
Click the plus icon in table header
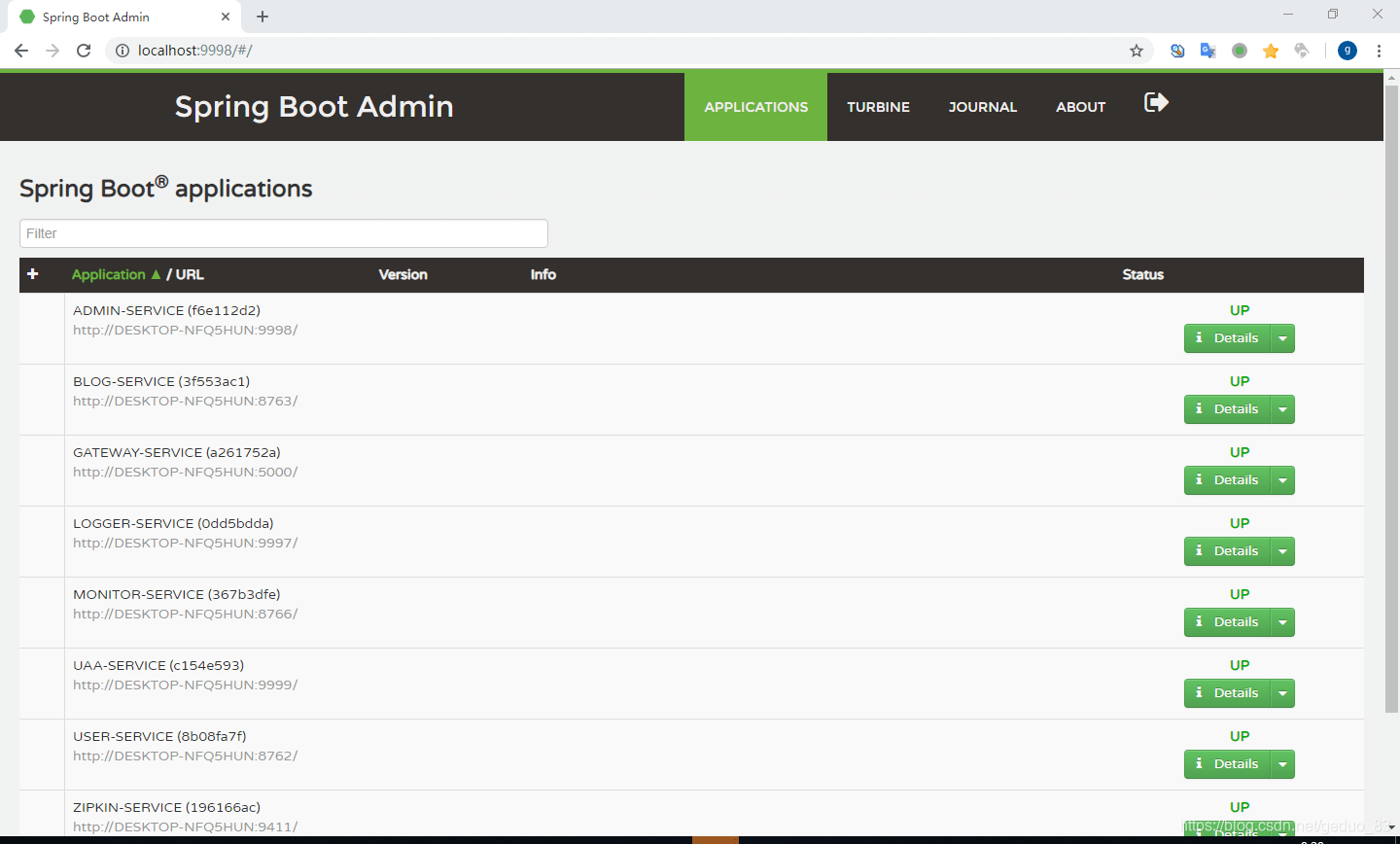[x=32, y=274]
